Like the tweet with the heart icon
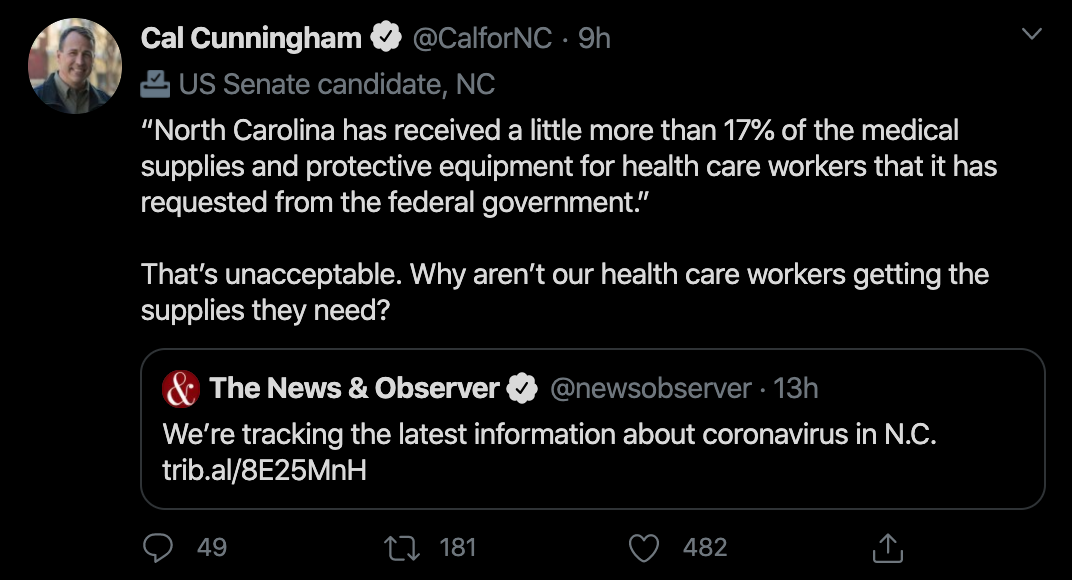Screen dimensions: 1072x580 tap(646, 547)
